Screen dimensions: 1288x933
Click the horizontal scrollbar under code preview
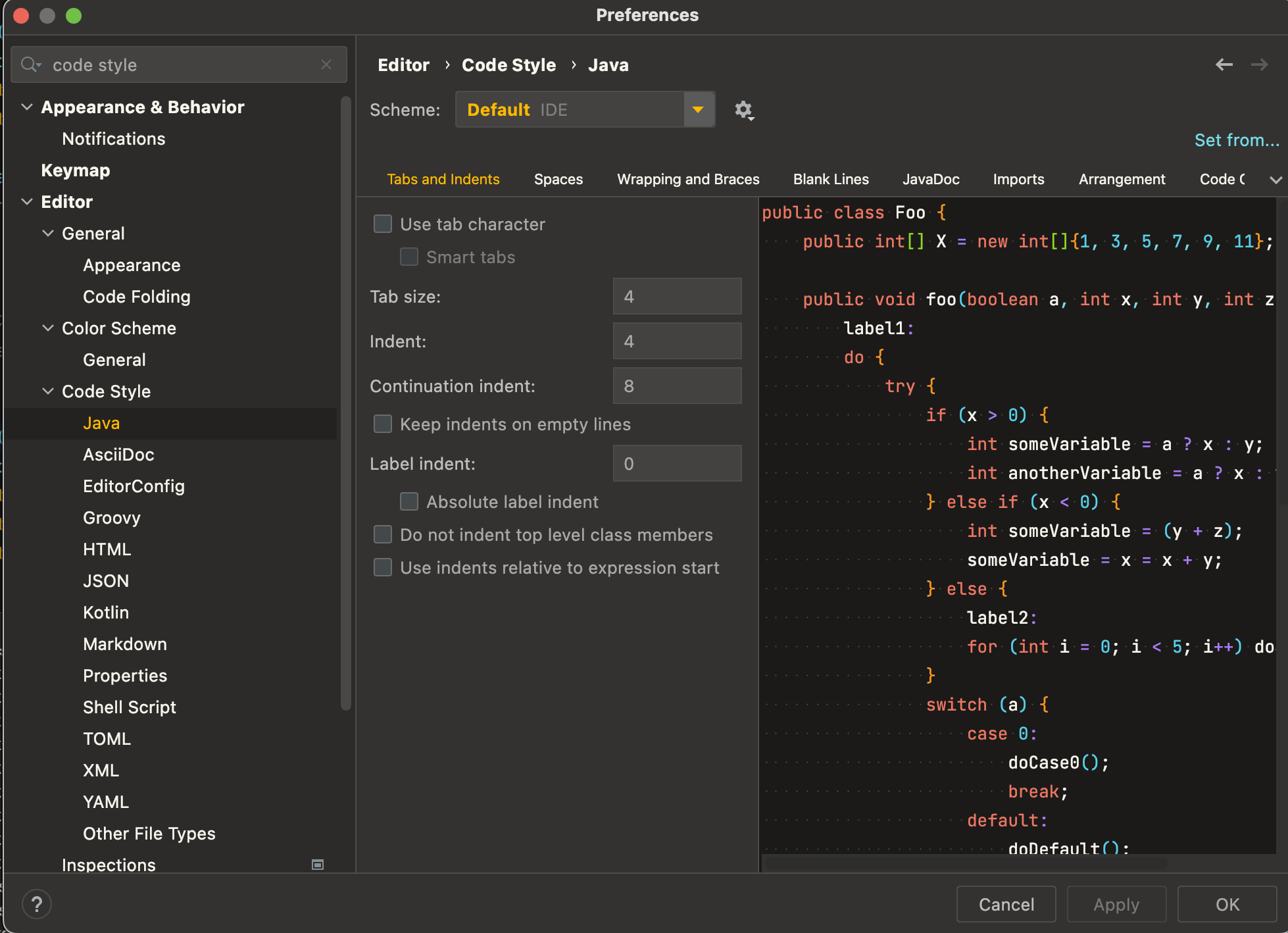click(x=966, y=862)
